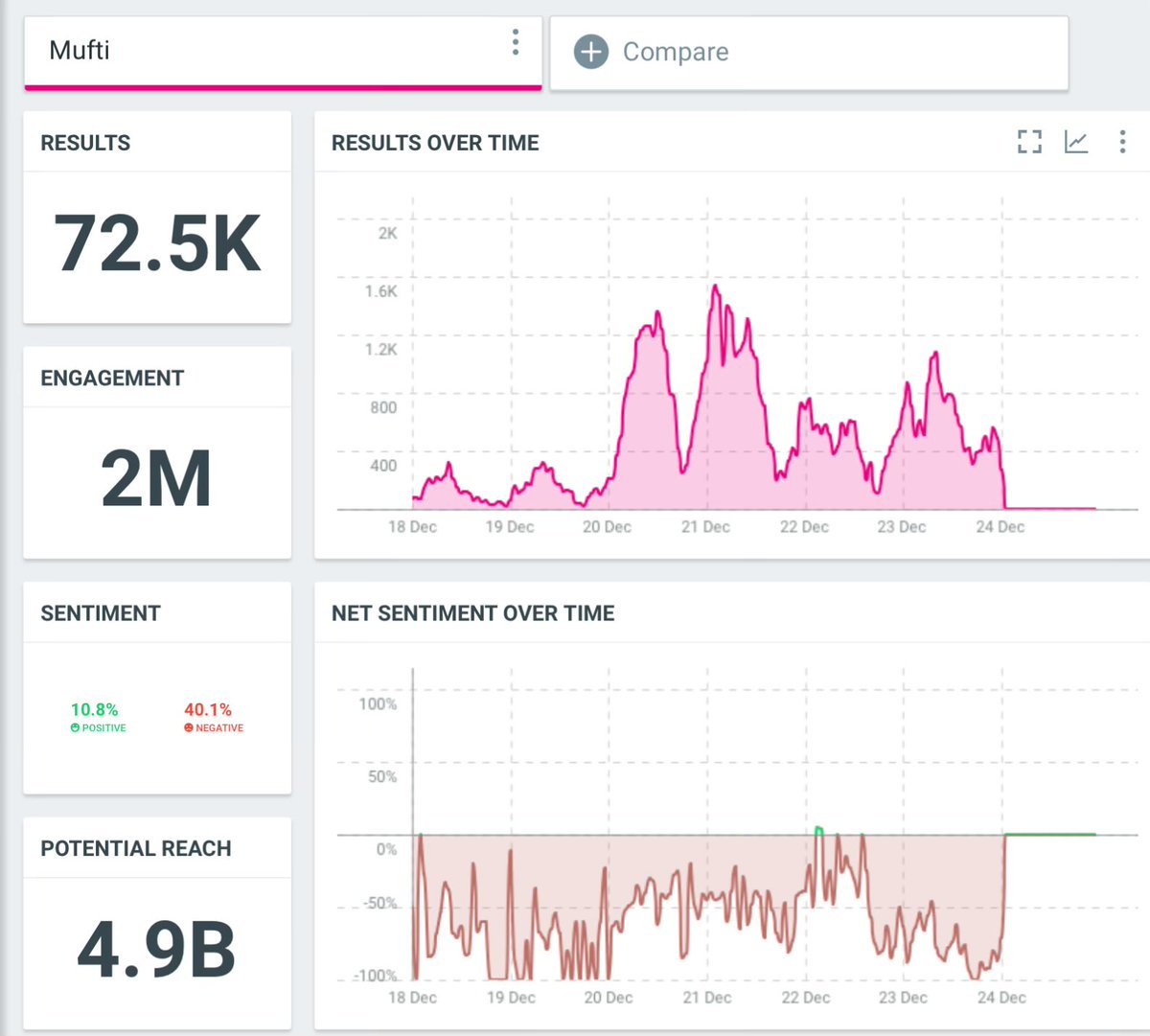The height and width of the screenshot is (1036, 1150).
Task: Click the 800 y-axis label
Action: pyautogui.click(x=383, y=408)
